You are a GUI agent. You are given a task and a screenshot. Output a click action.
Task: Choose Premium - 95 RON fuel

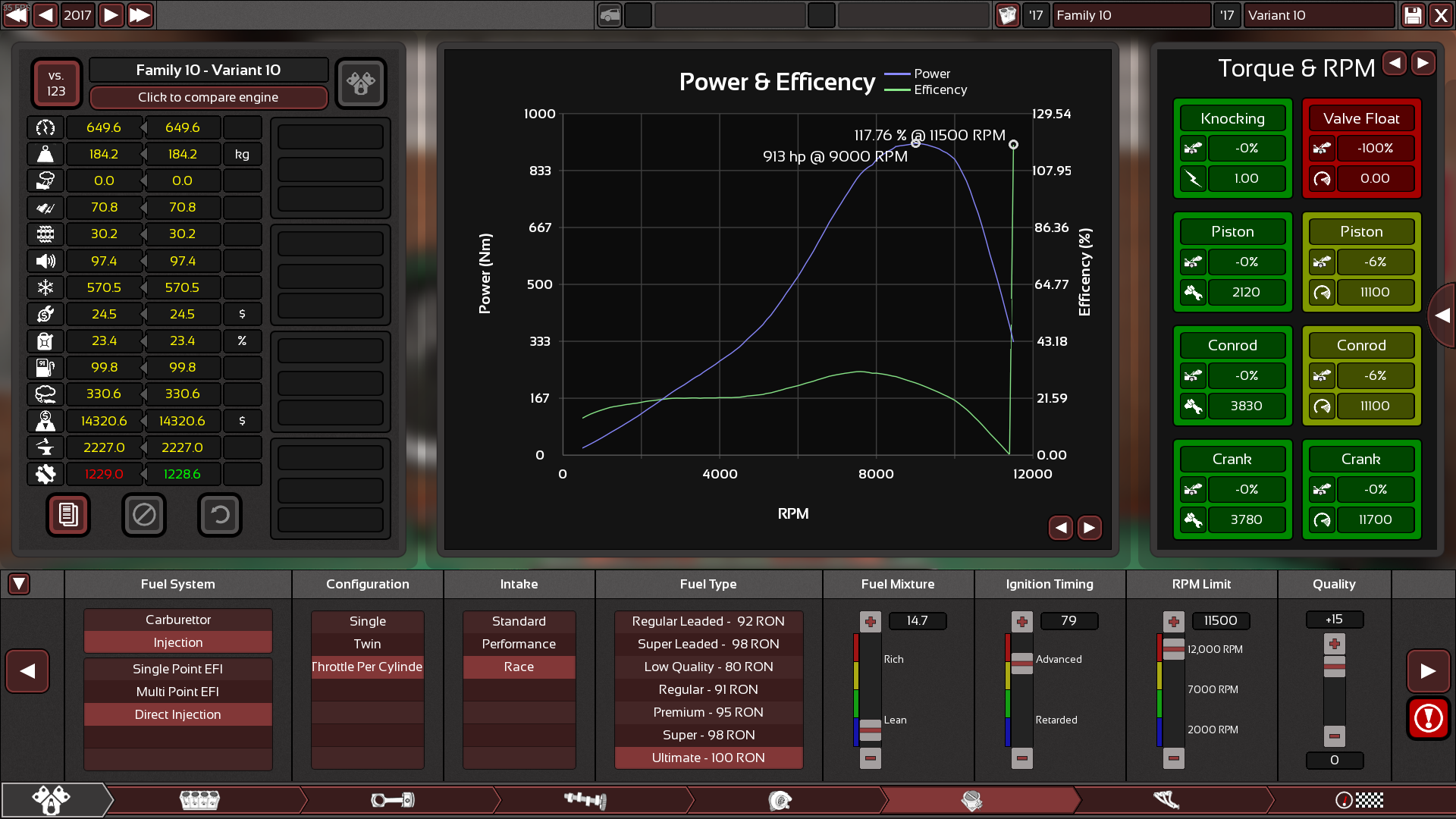point(708,712)
